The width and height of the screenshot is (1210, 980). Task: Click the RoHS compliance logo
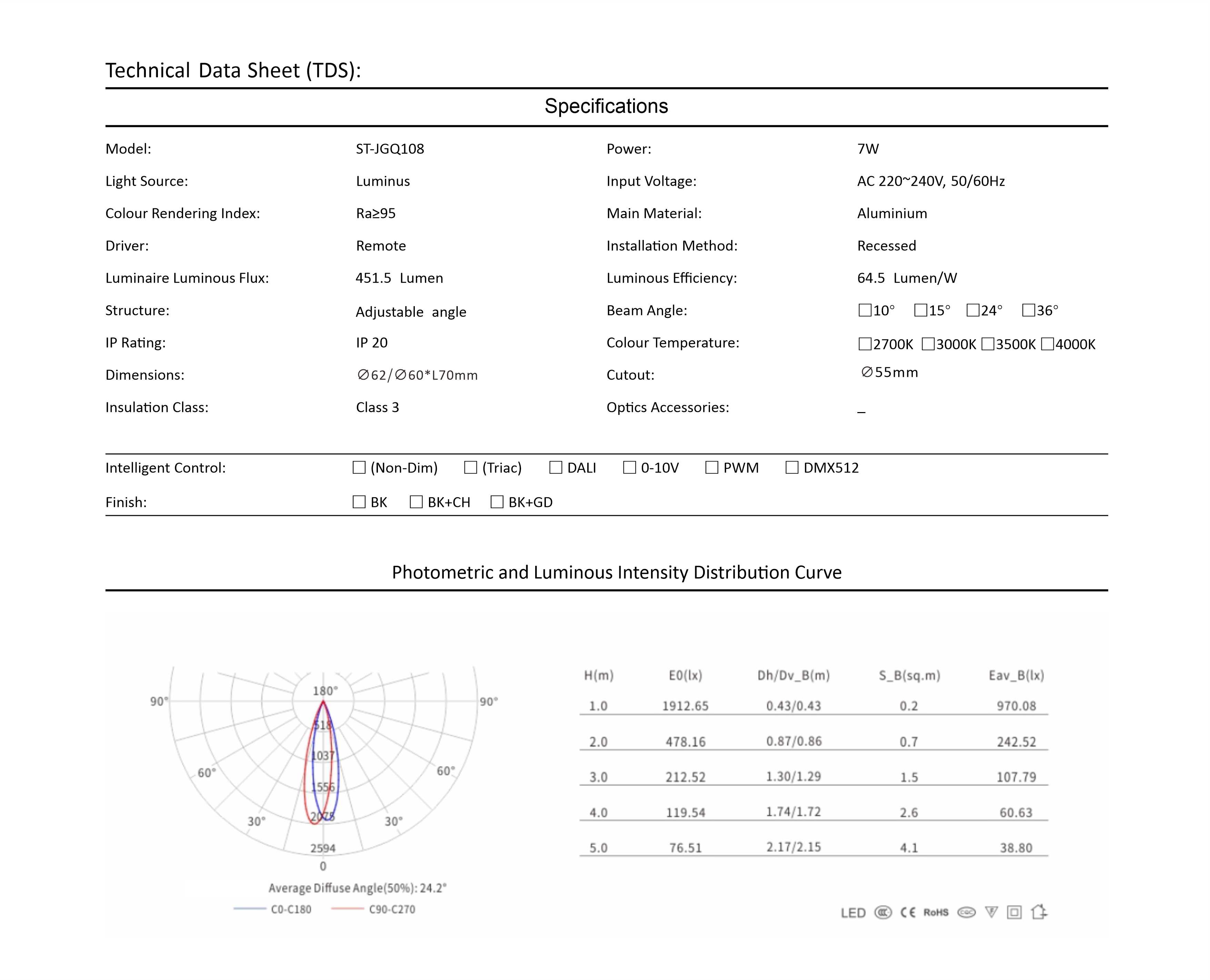(936, 912)
